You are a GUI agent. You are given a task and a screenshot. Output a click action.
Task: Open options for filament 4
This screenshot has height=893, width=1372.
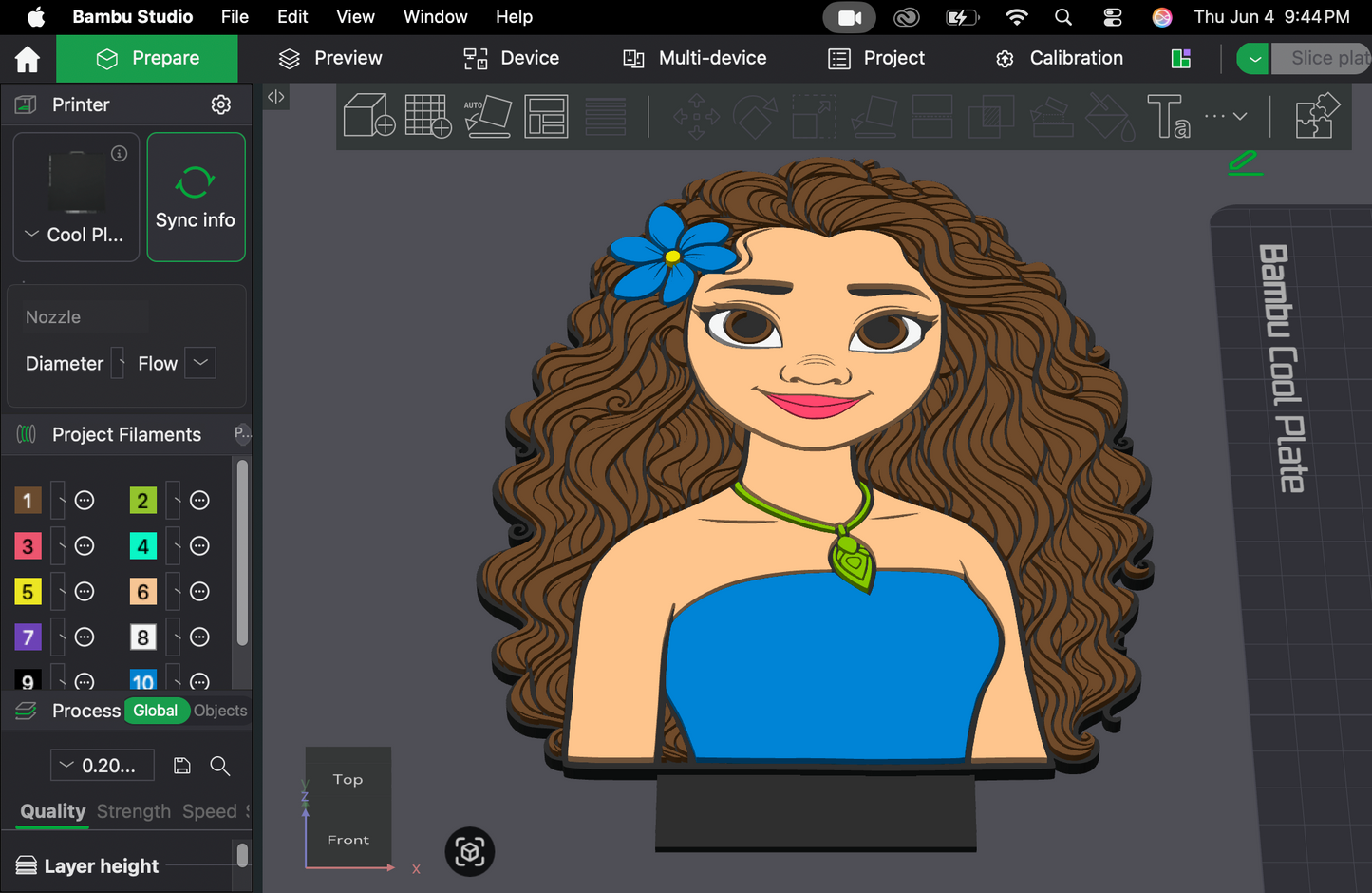pos(199,546)
